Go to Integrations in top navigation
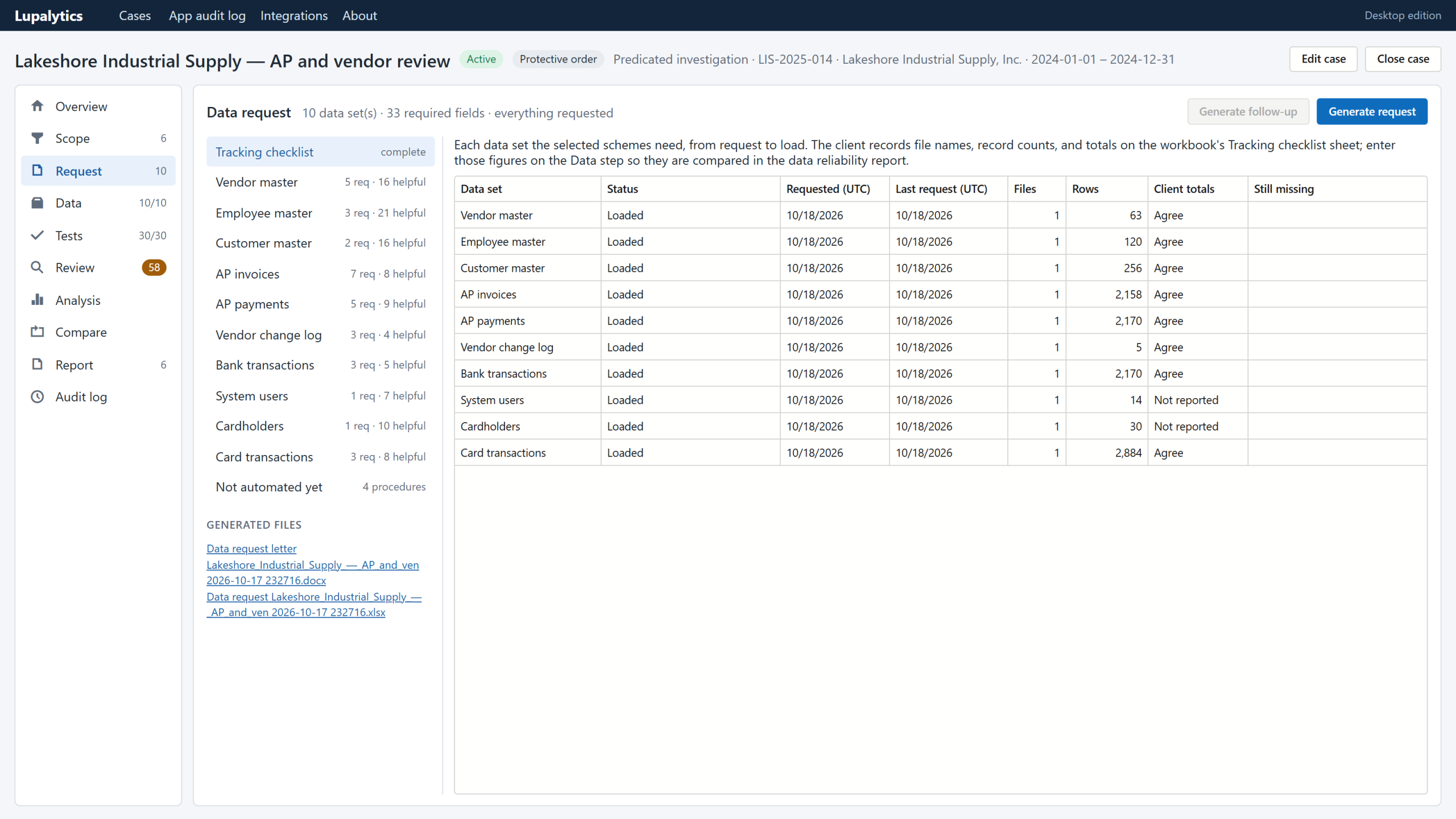This screenshot has height=819, width=1456. [x=294, y=15]
